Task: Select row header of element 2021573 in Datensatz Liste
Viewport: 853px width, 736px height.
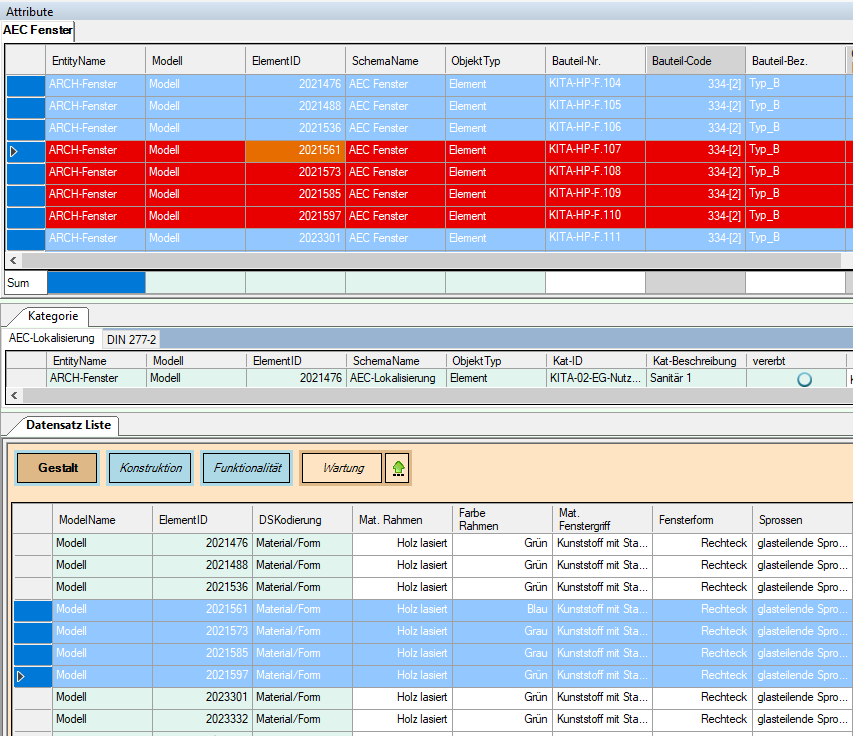Action: coord(33,632)
